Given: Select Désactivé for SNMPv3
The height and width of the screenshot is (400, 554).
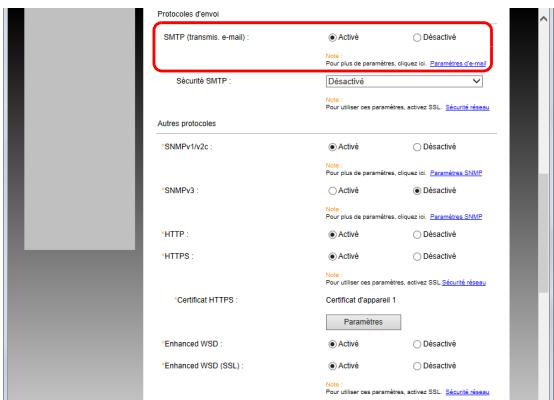Looking at the screenshot, I should pyautogui.click(x=417, y=191).
